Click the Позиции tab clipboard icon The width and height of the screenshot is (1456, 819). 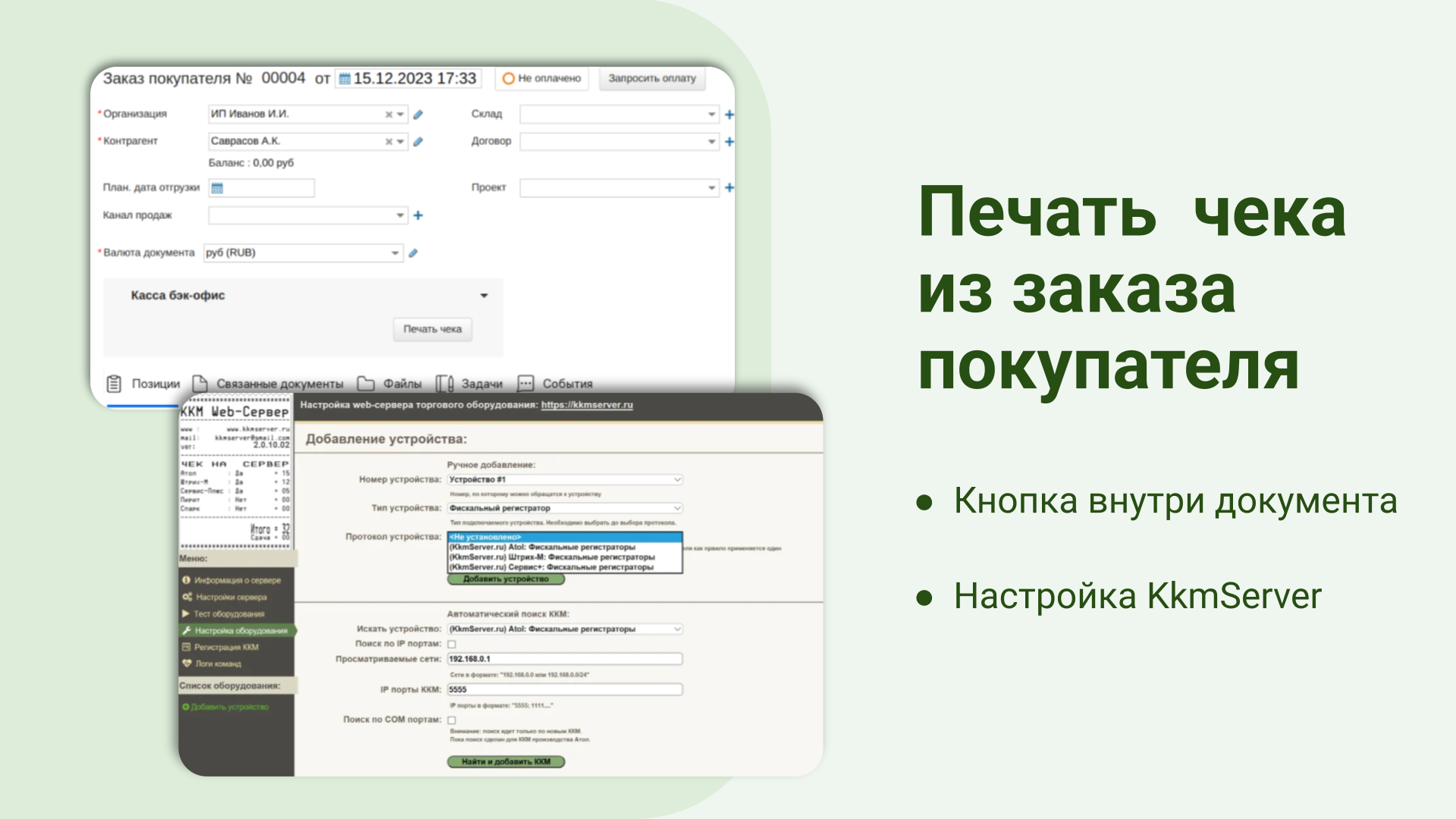pos(114,384)
